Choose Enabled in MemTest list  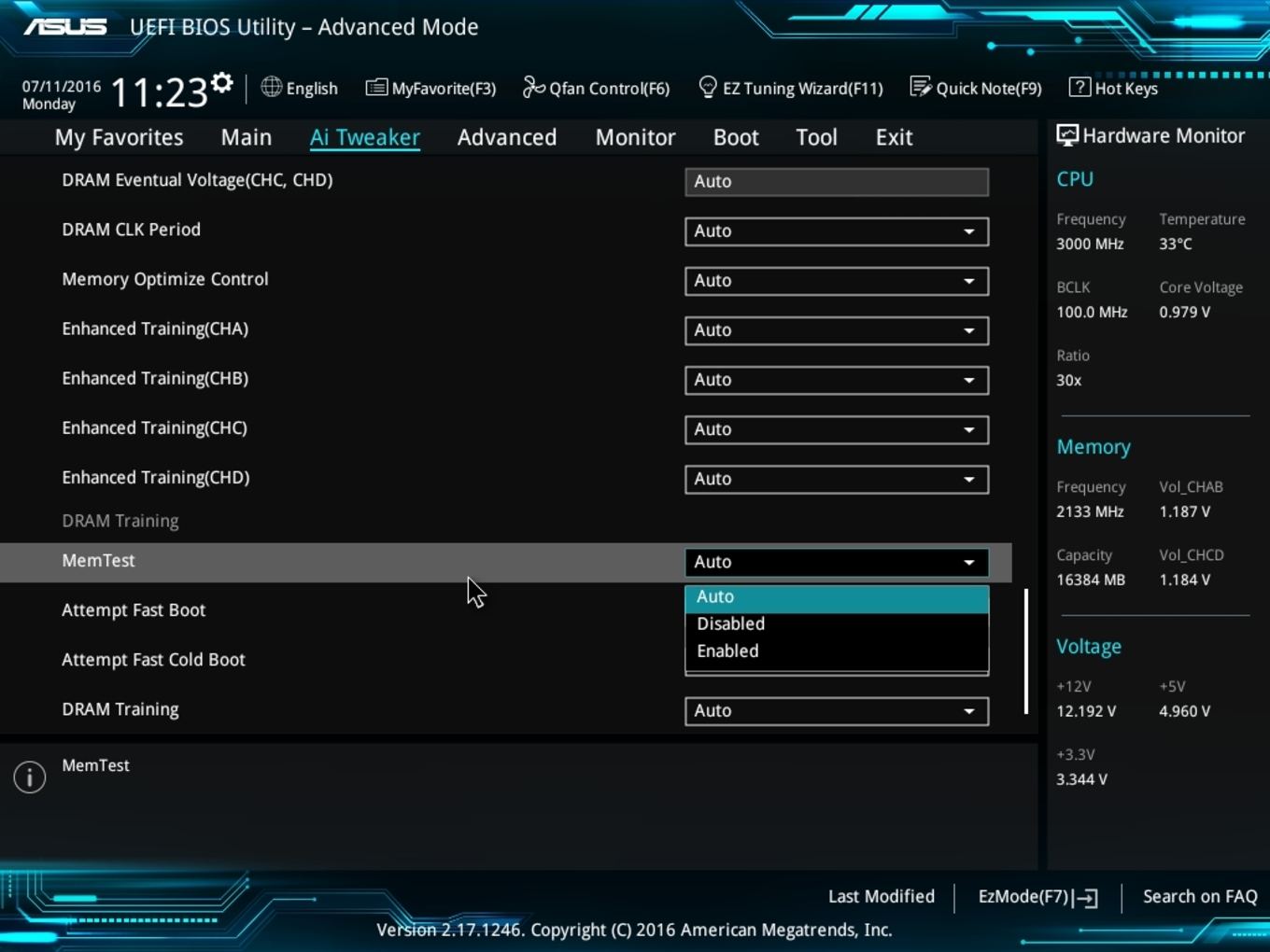837,651
